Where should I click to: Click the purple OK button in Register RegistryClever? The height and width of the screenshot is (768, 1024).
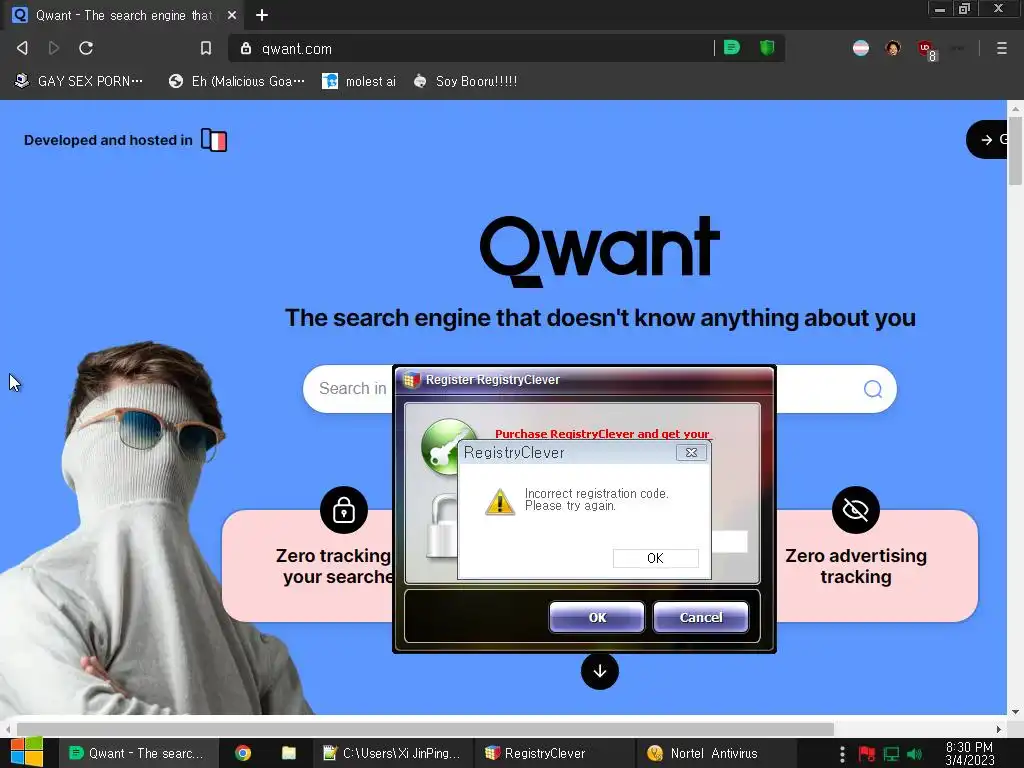(597, 617)
